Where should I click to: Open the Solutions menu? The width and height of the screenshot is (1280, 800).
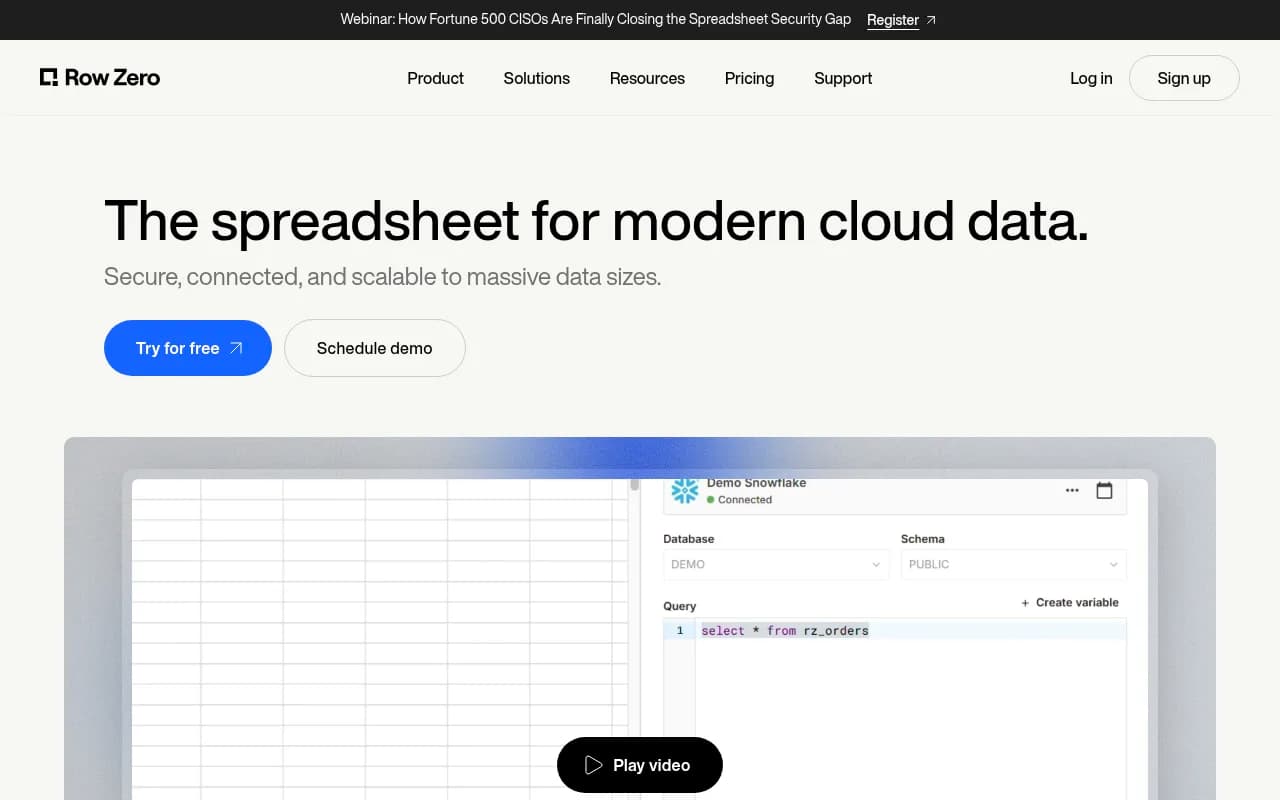[537, 78]
